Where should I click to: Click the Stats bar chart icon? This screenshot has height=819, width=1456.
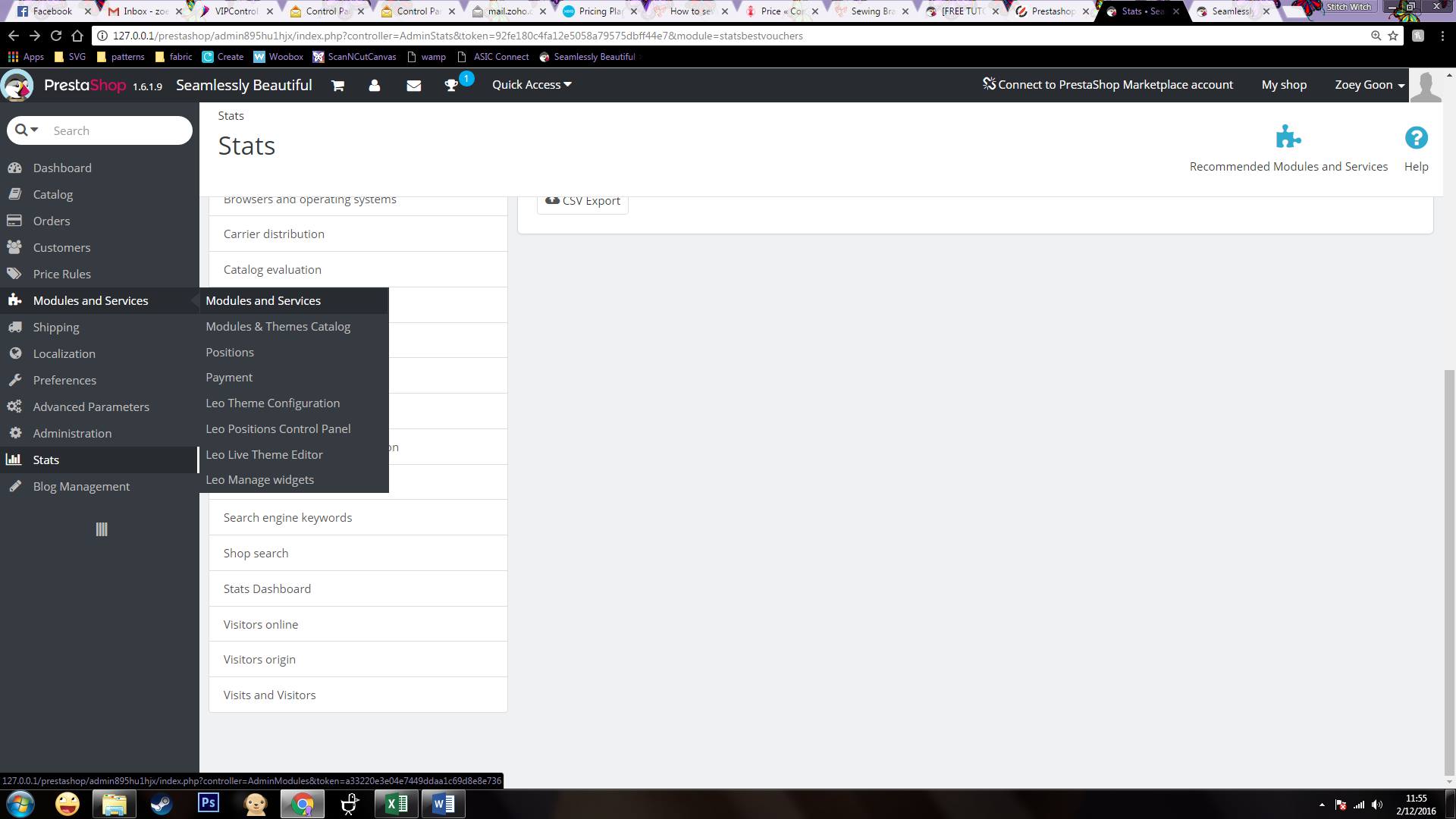(x=14, y=460)
